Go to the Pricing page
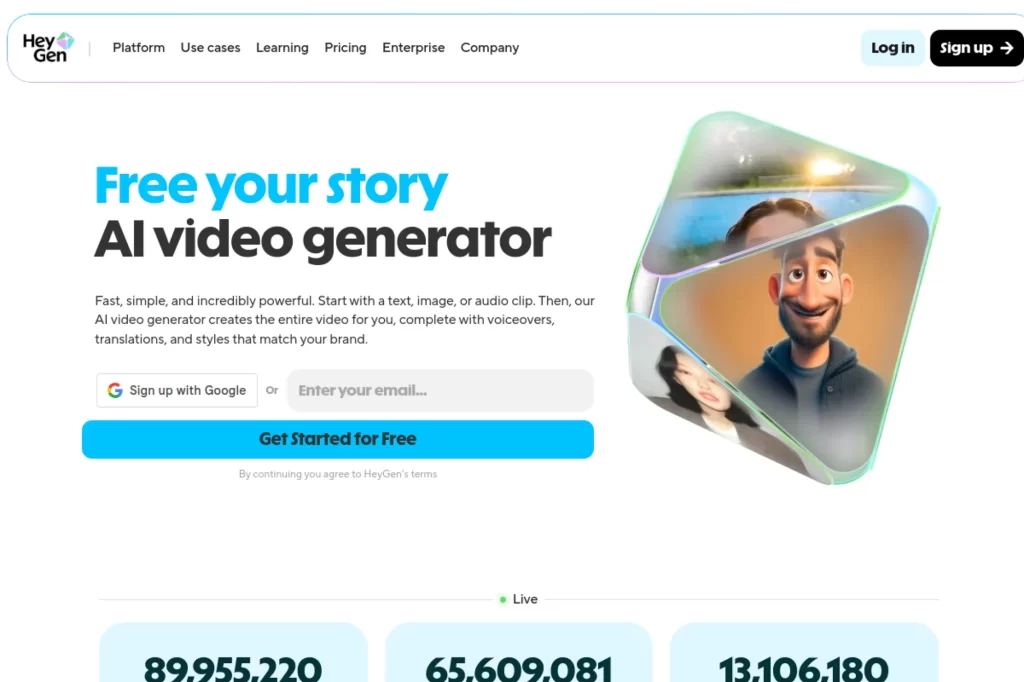 [345, 48]
